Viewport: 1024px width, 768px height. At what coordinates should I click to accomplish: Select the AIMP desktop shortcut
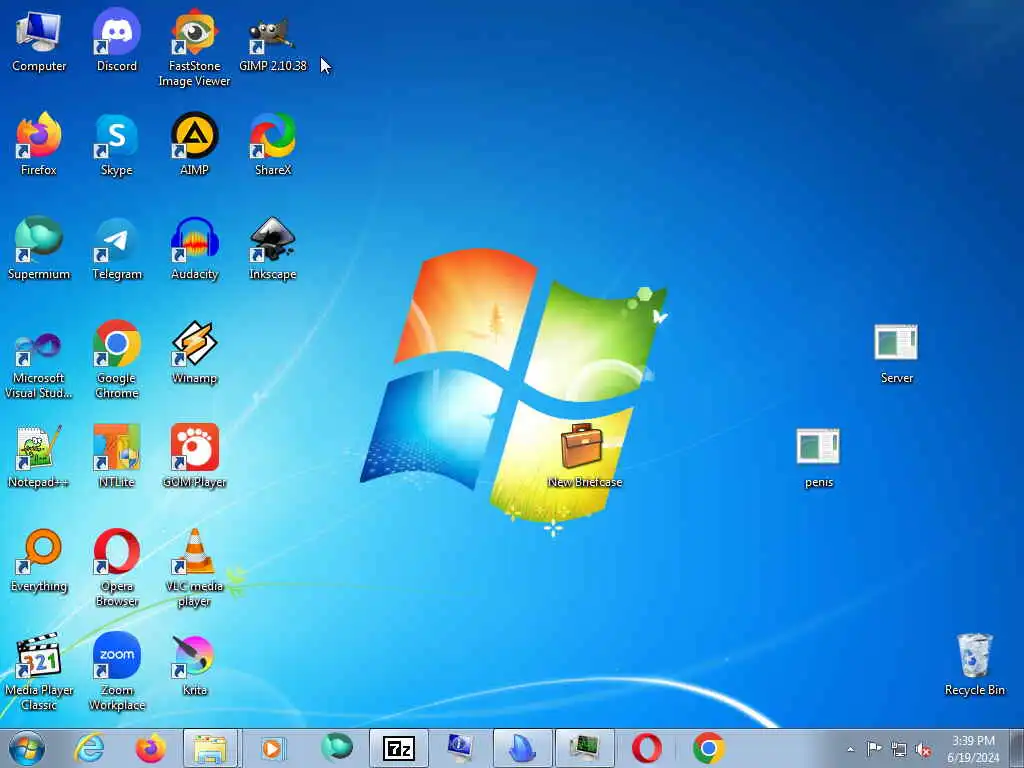click(x=194, y=144)
